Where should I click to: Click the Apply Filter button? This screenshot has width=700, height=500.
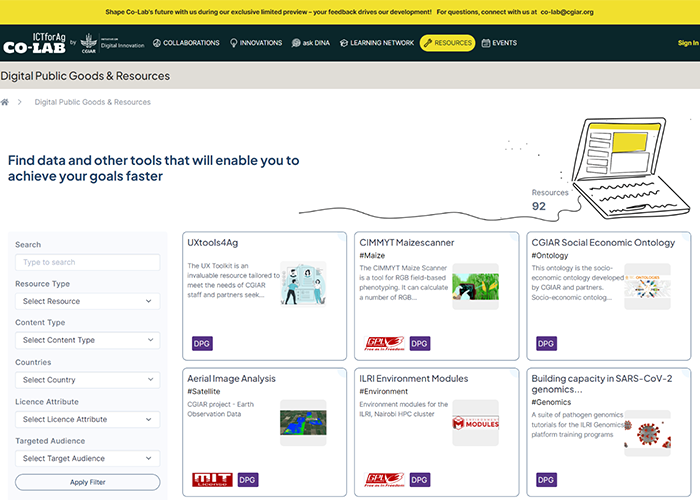tap(88, 482)
